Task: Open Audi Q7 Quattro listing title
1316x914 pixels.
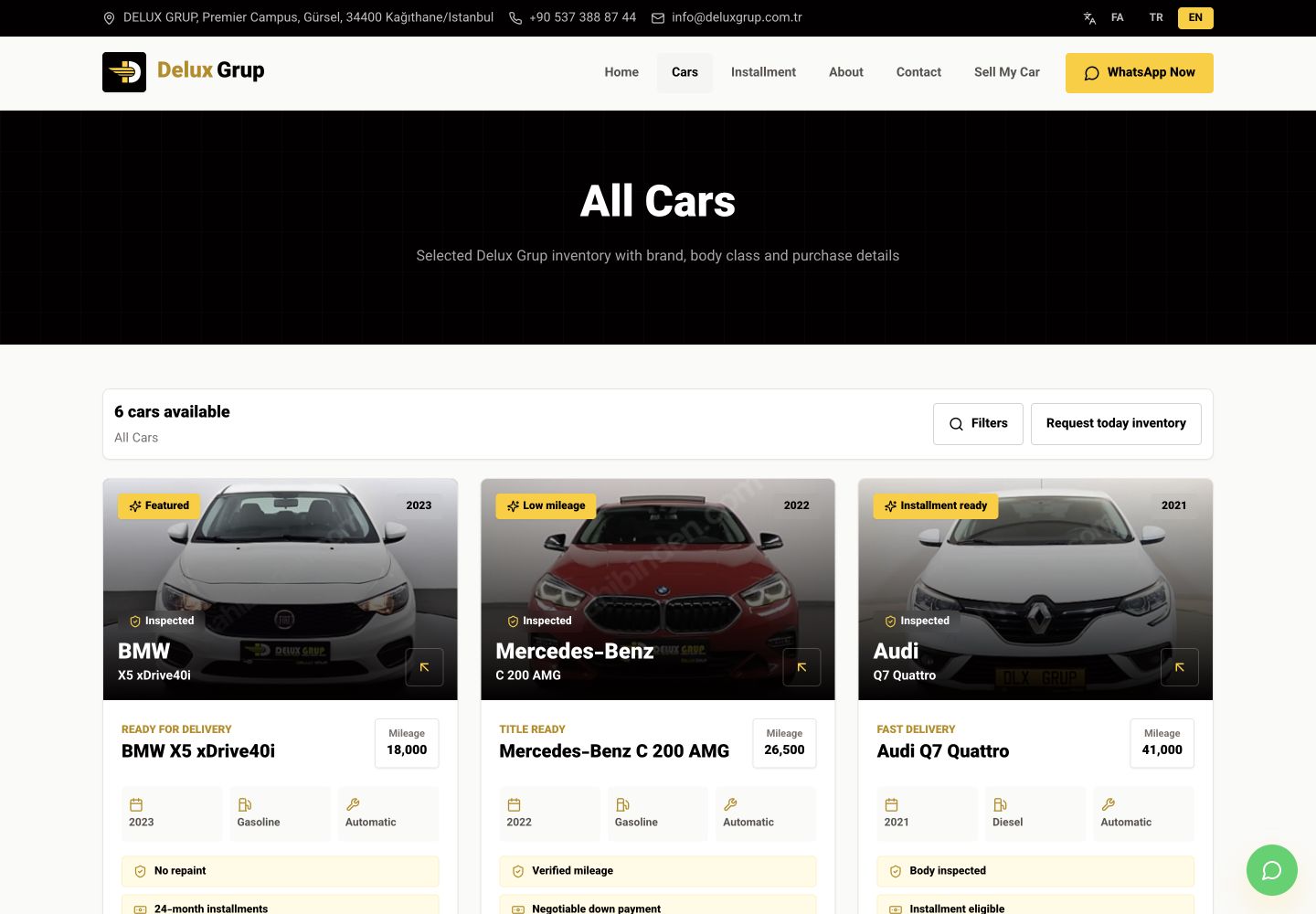Action: click(943, 751)
